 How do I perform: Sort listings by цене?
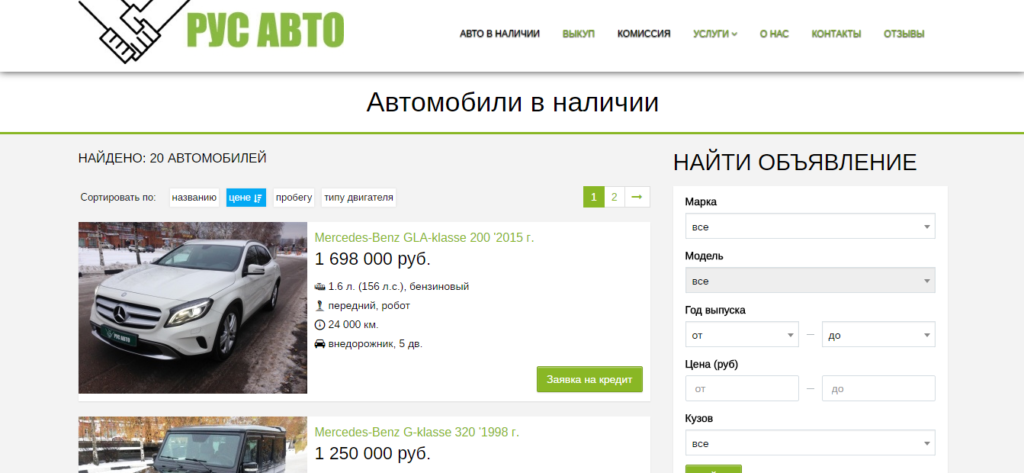[x=246, y=197]
